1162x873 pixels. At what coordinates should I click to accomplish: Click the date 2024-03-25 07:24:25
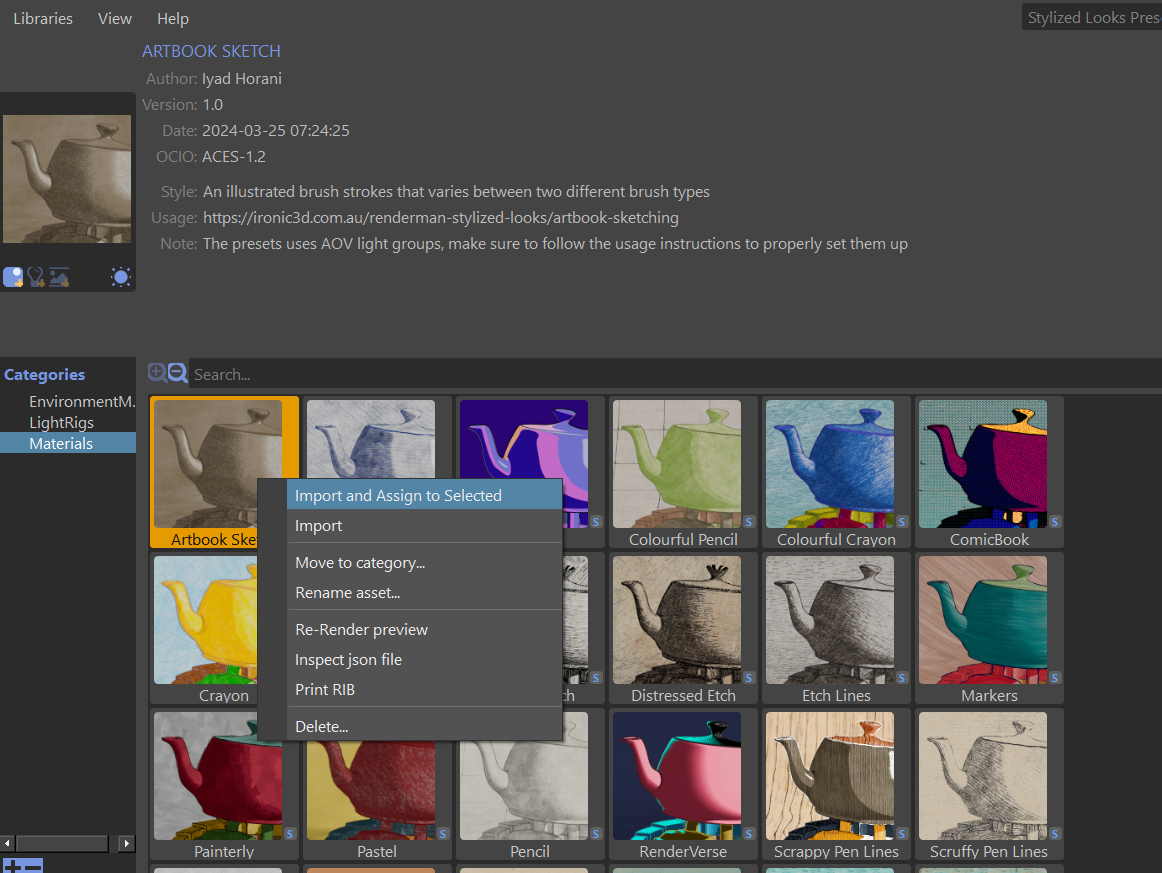pyautogui.click(x=276, y=130)
